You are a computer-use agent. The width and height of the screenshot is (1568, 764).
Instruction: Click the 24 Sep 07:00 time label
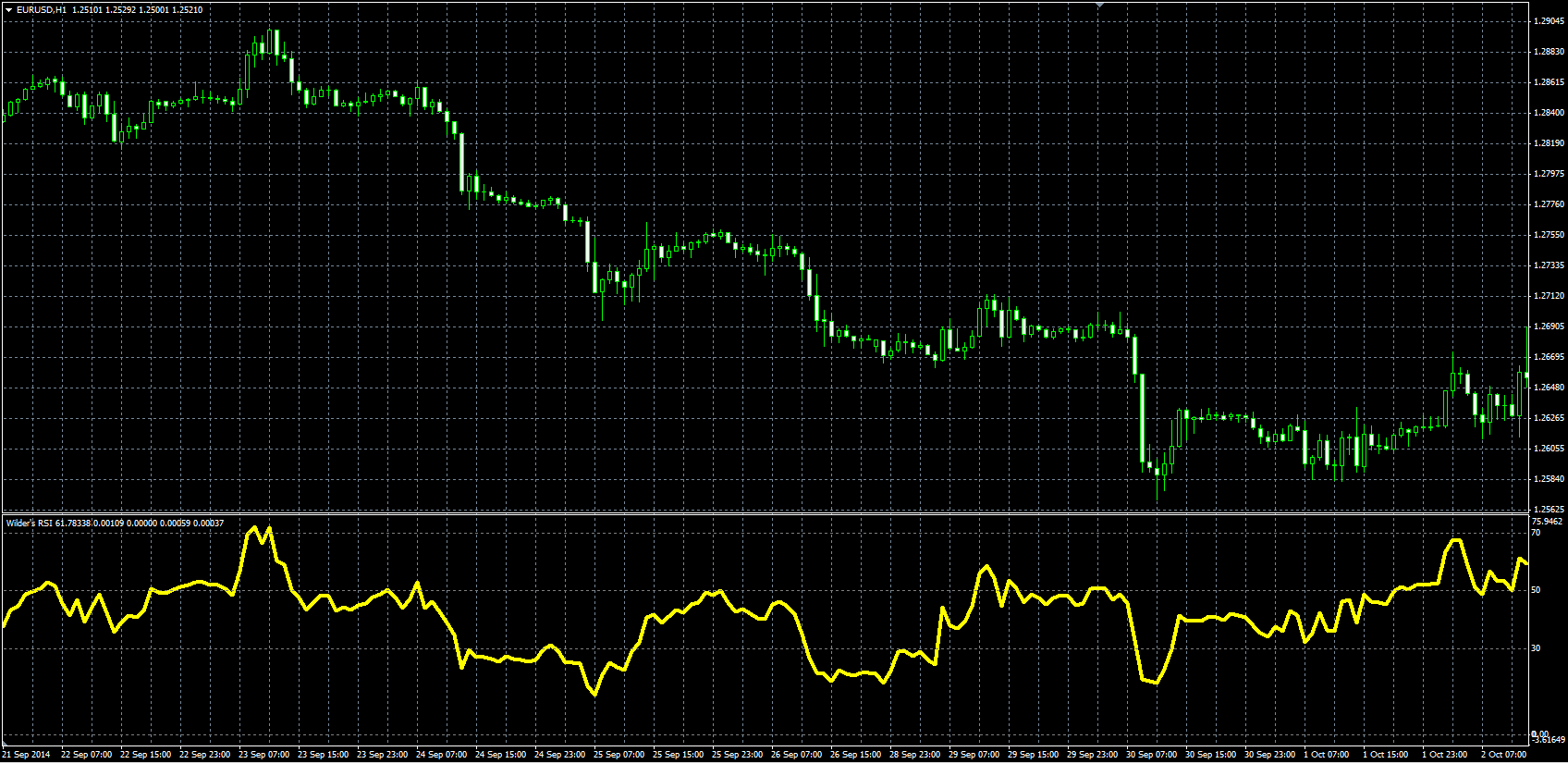[441, 755]
